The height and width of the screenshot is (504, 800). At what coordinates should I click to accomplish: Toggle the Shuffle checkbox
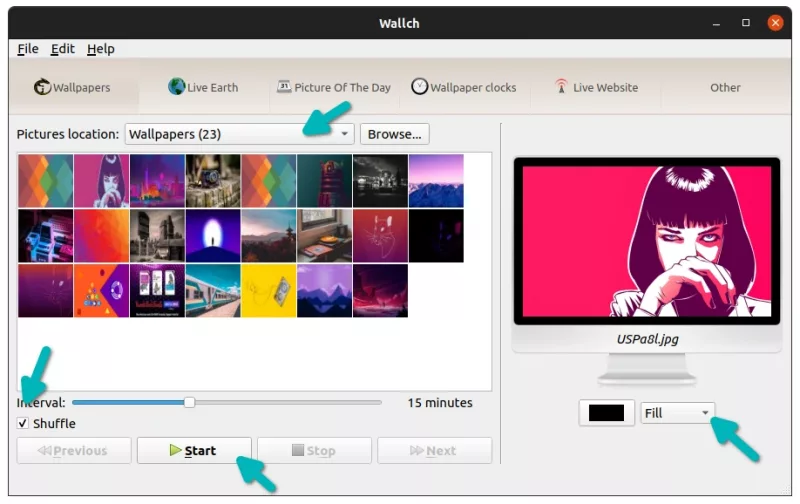click(x=22, y=423)
